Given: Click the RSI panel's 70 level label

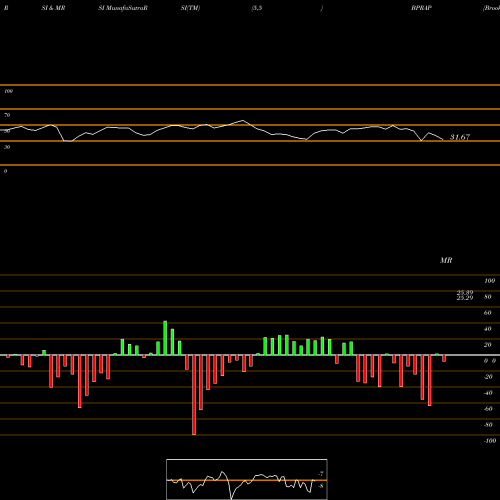Looking at the screenshot, I should point(7,115).
